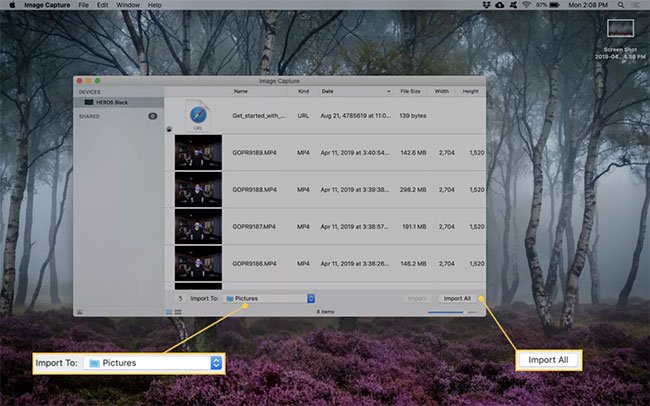Open the Notification Center icon

click(x=635, y=5)
